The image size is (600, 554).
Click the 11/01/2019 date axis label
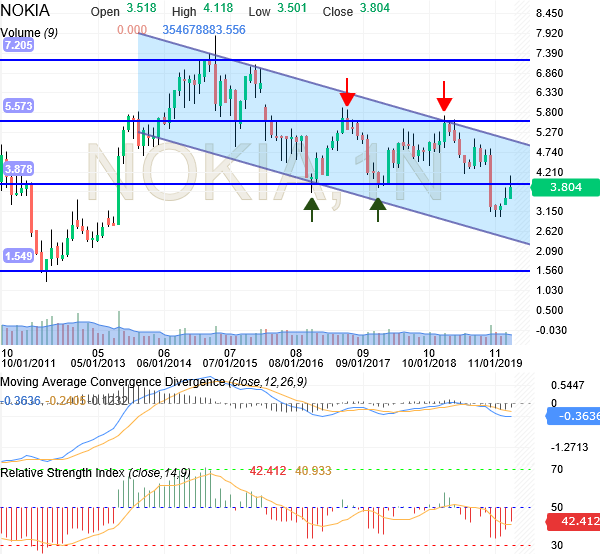(495, 363)
